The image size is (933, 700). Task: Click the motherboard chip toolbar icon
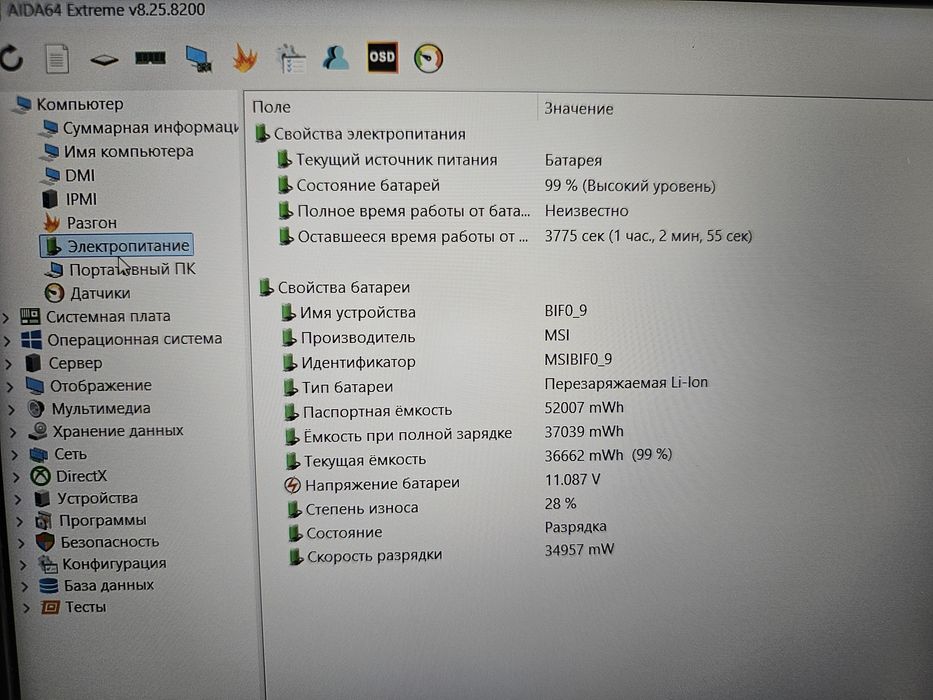click(x=104, y=60)
